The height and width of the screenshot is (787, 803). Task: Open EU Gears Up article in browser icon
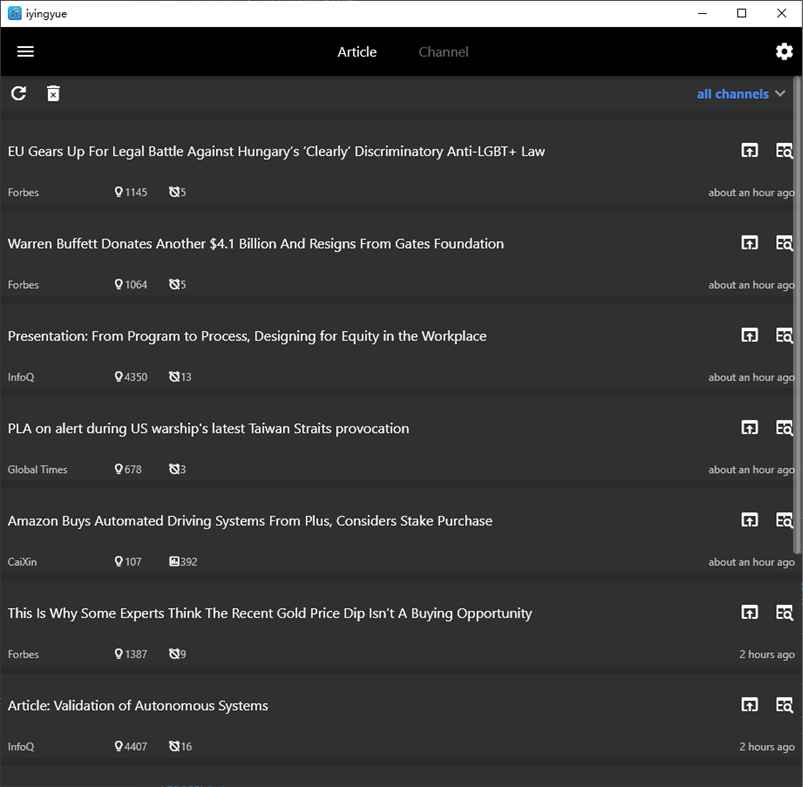point(750,151)
